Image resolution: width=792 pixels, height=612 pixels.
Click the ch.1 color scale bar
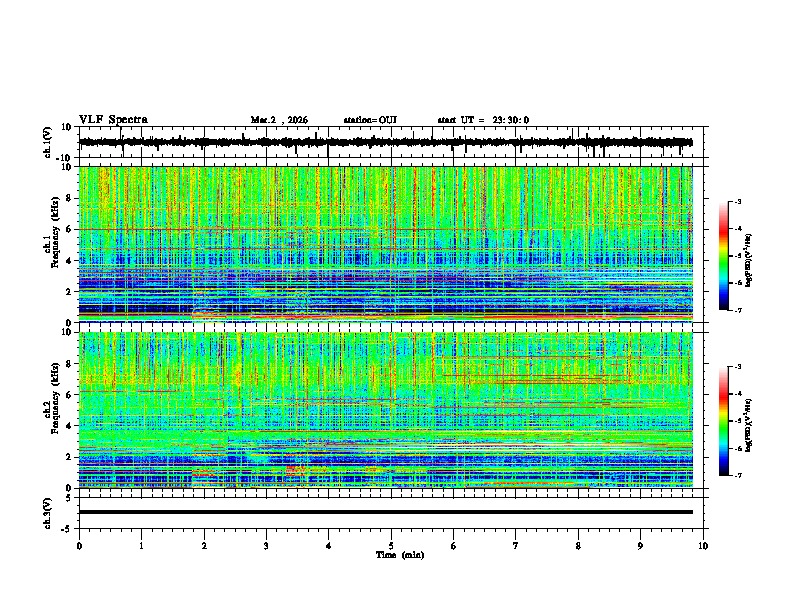(x=724, y=256)
